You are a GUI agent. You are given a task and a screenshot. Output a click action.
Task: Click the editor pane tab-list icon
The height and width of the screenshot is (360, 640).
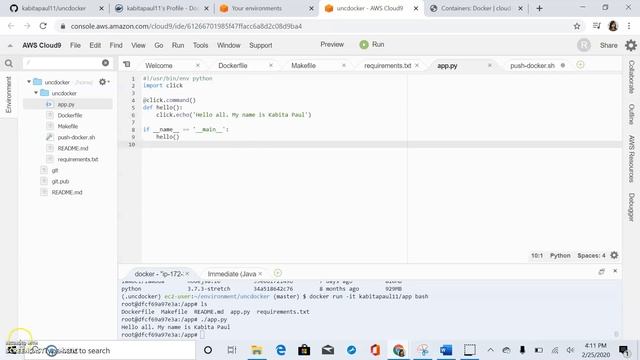(x=127, y=64)
